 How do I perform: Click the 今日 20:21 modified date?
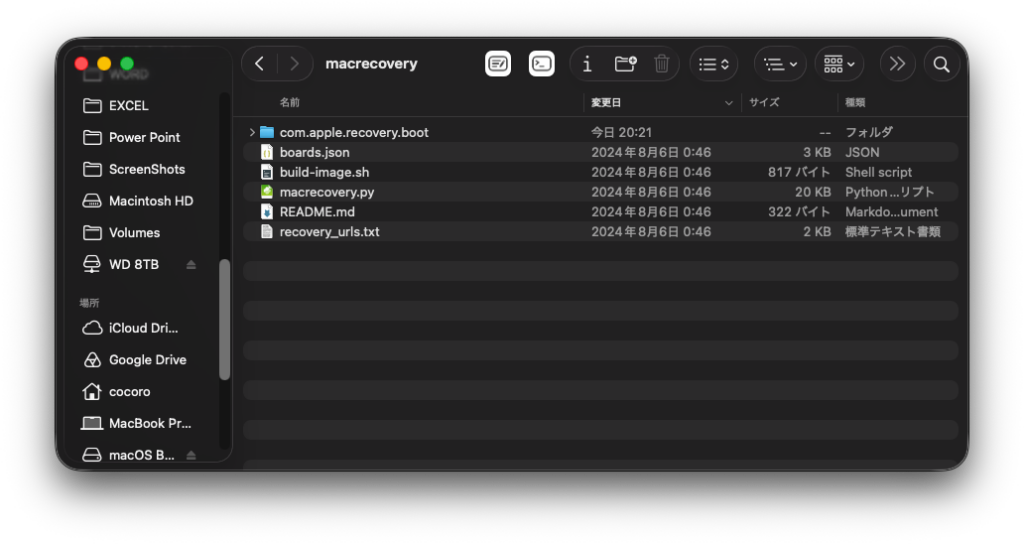(x=621, y=133)
